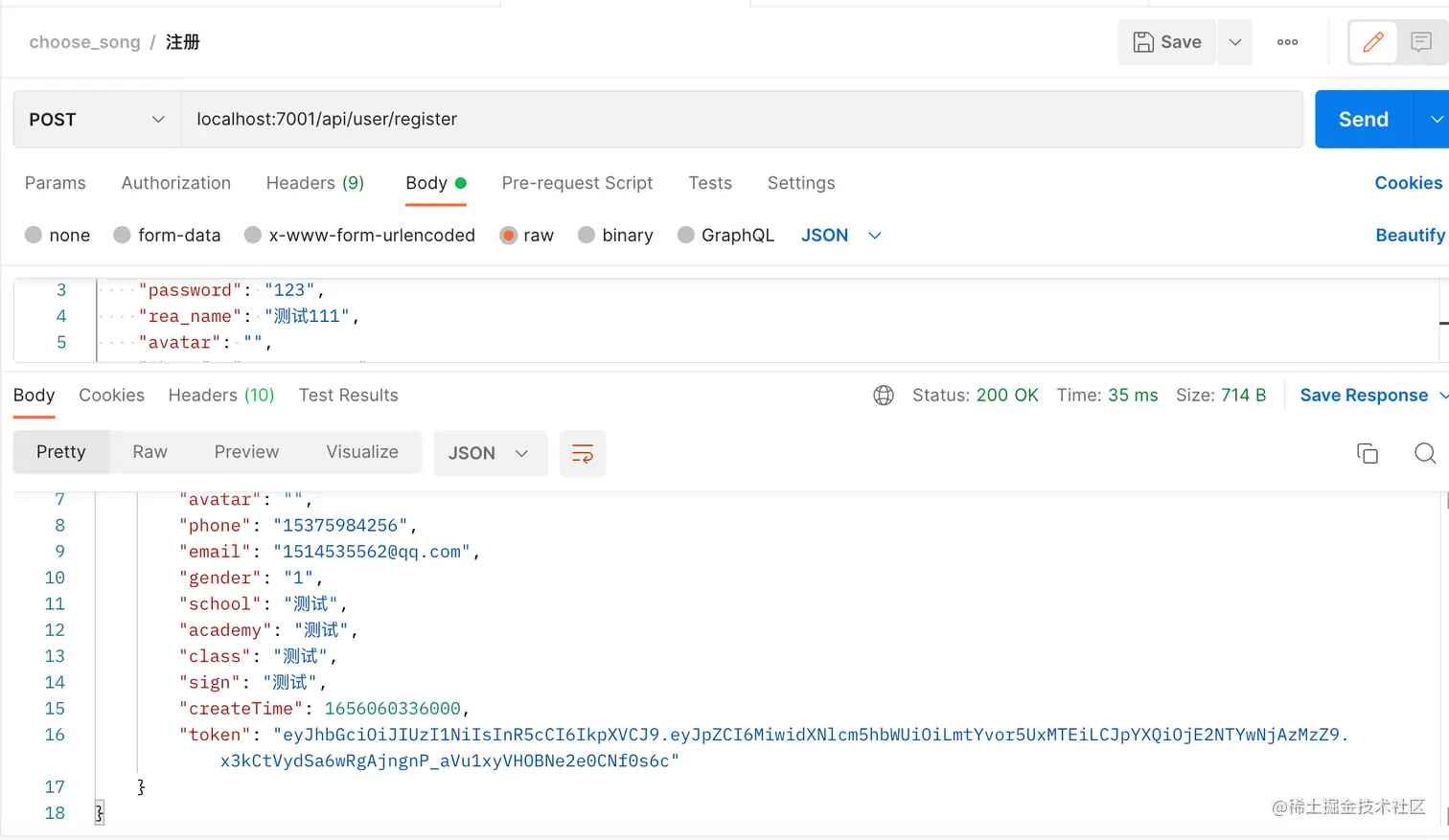Choose the binary body radio button

click(586, 236)
